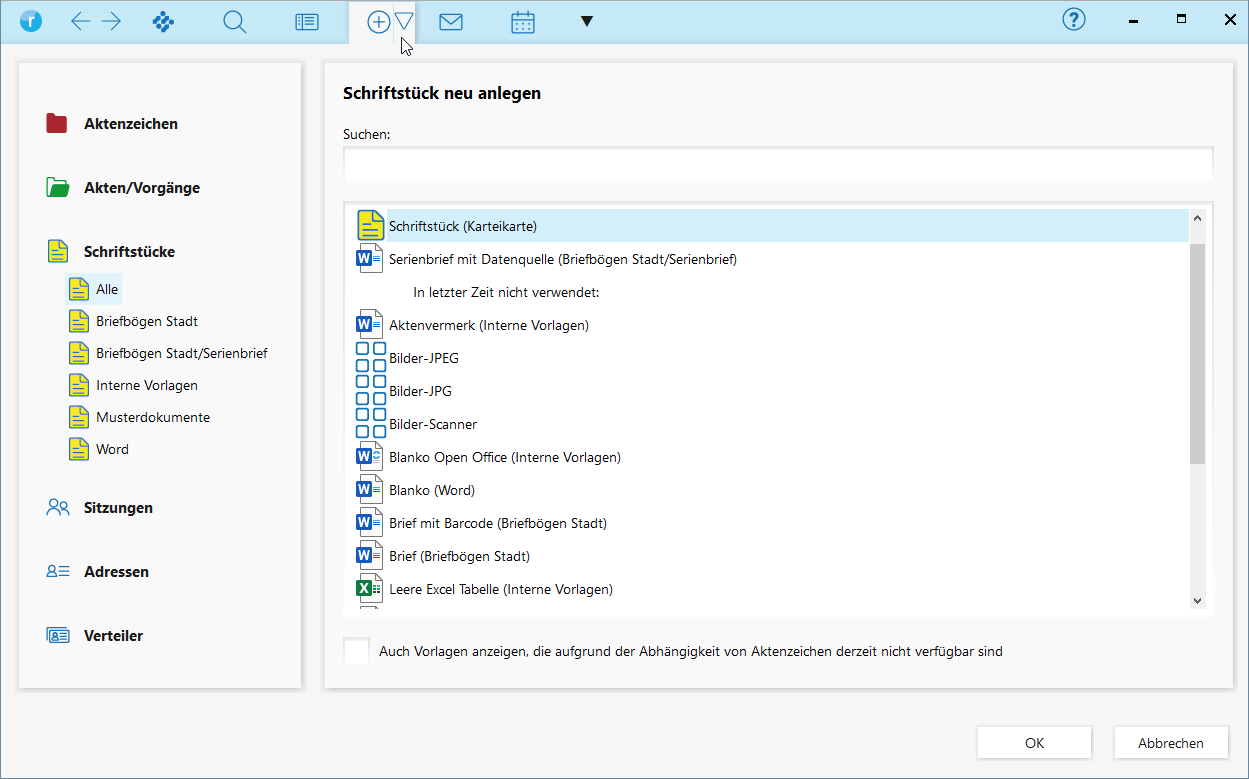Enable showing currently unavailable Vorlagen checkbox

click(357, 651)
